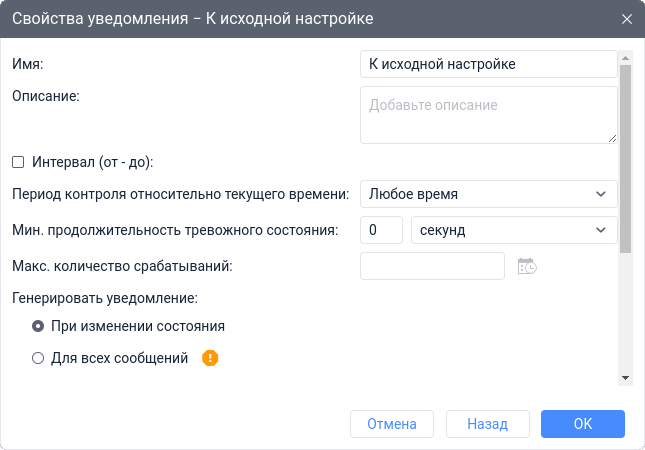Open the "Любое время" control period dropdown

click(488, 193)
